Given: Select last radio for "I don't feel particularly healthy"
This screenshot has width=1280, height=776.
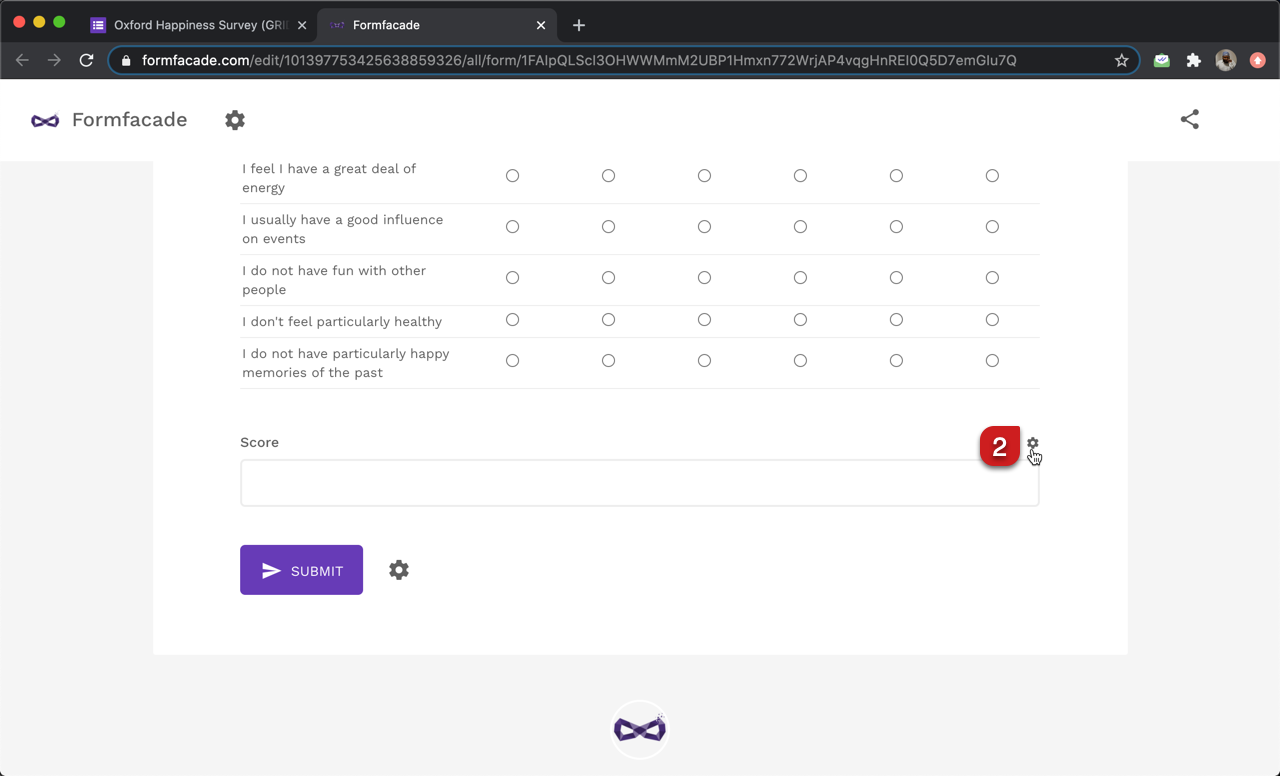Looking at the screenshot, I should (992, 320).
